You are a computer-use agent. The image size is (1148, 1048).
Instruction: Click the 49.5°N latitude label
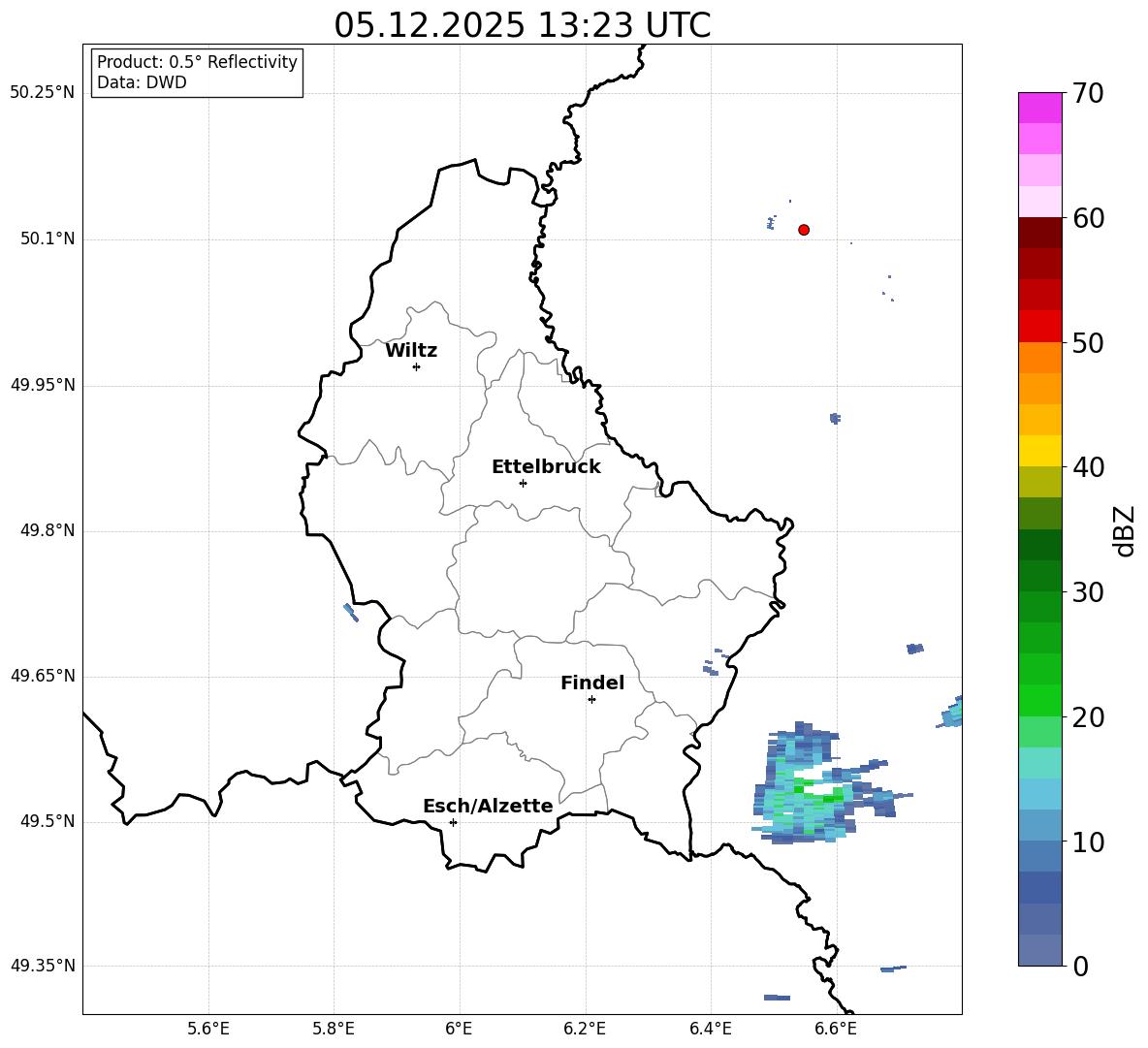(x=48, y=822)
